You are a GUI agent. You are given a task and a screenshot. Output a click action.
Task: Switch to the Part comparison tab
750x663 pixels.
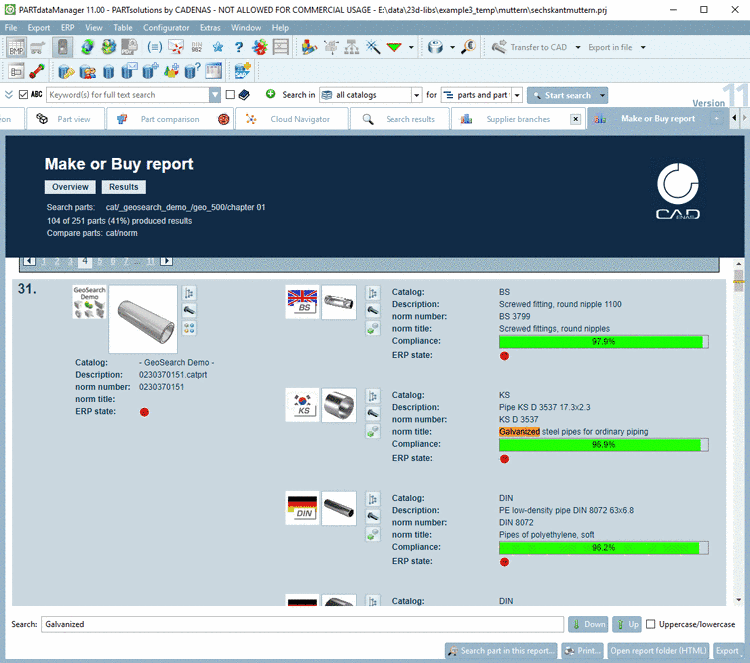(x=170, y=119)
